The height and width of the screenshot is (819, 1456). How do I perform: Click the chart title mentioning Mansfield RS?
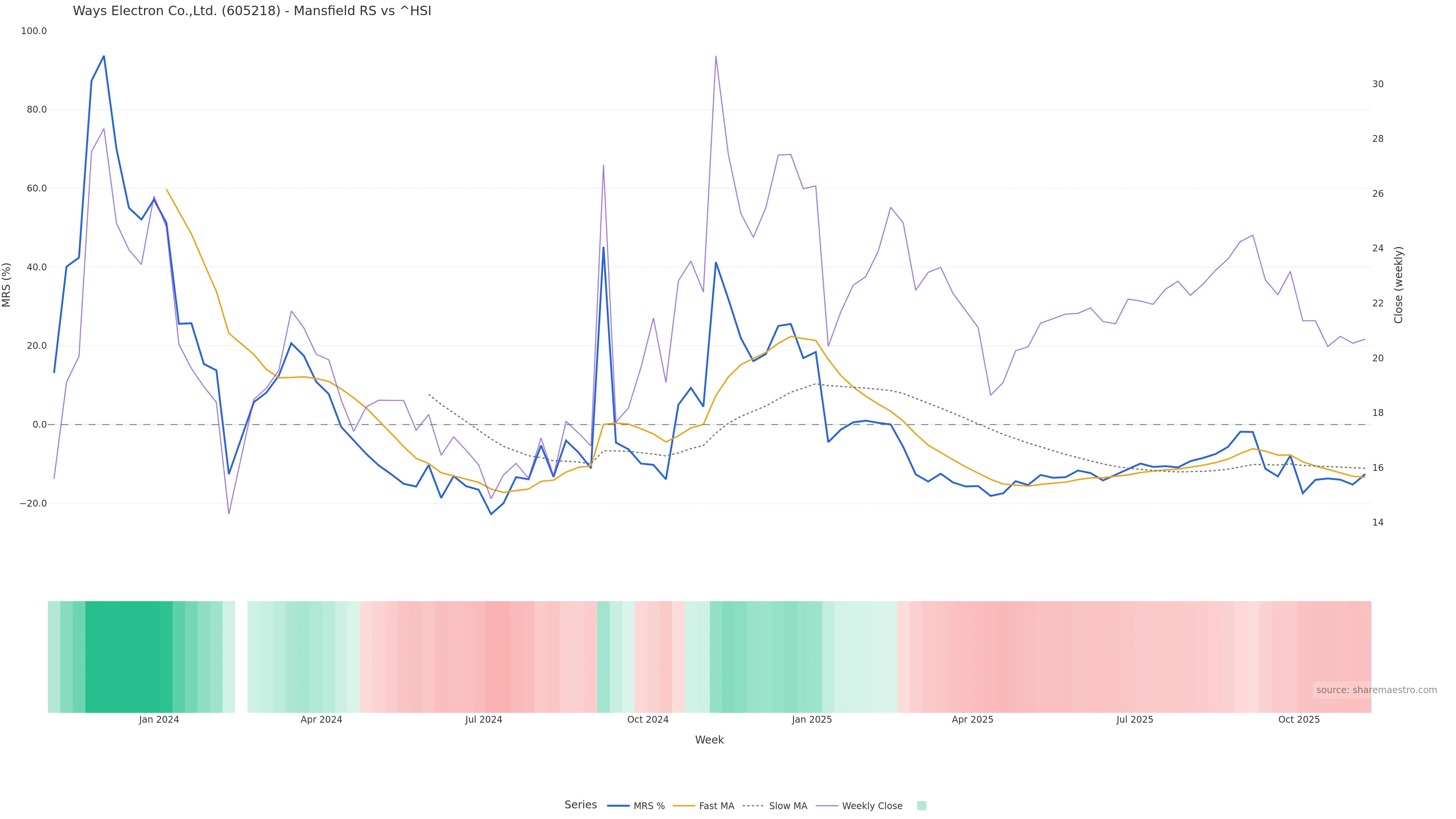tap(252, 11)
